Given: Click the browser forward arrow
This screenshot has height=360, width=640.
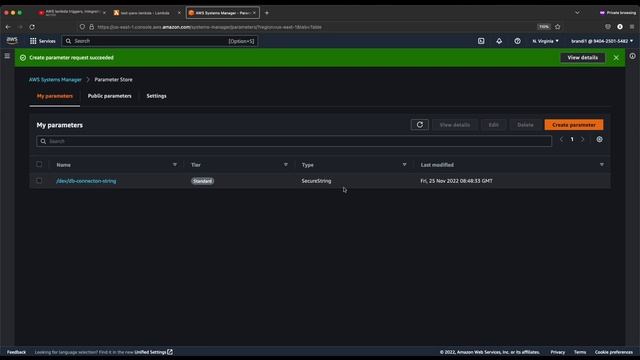Looking at the screenshot, I should click(20, 27).
